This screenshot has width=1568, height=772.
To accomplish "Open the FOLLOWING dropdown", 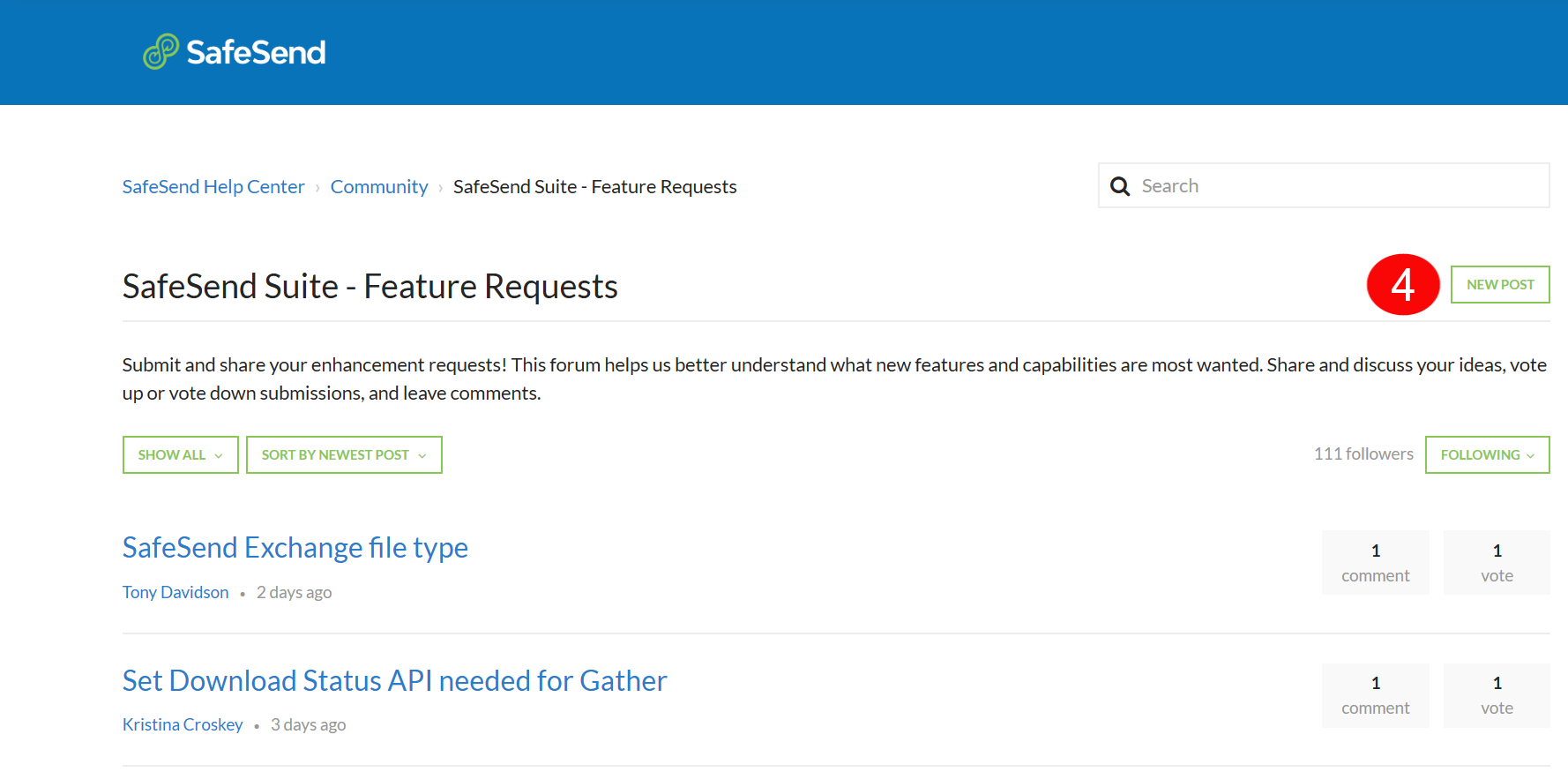I will pyautogui.click(x=1488, y=455).
